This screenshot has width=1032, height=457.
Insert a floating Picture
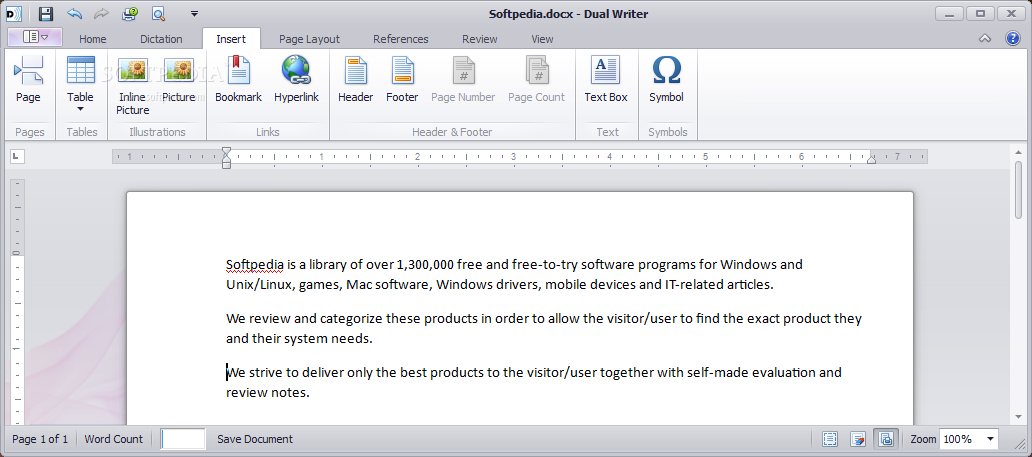point(179,80)
